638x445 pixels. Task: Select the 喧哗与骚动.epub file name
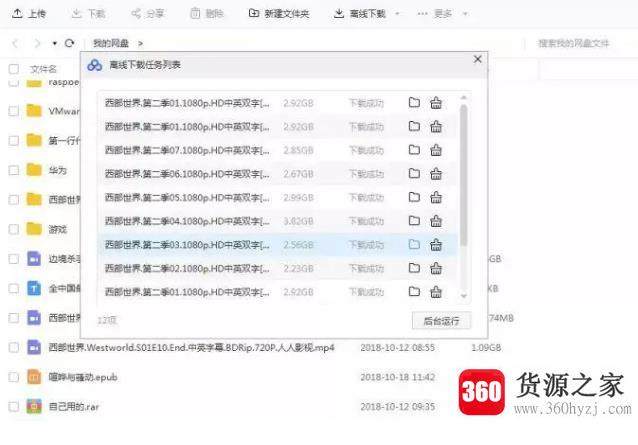click(83, 377)
